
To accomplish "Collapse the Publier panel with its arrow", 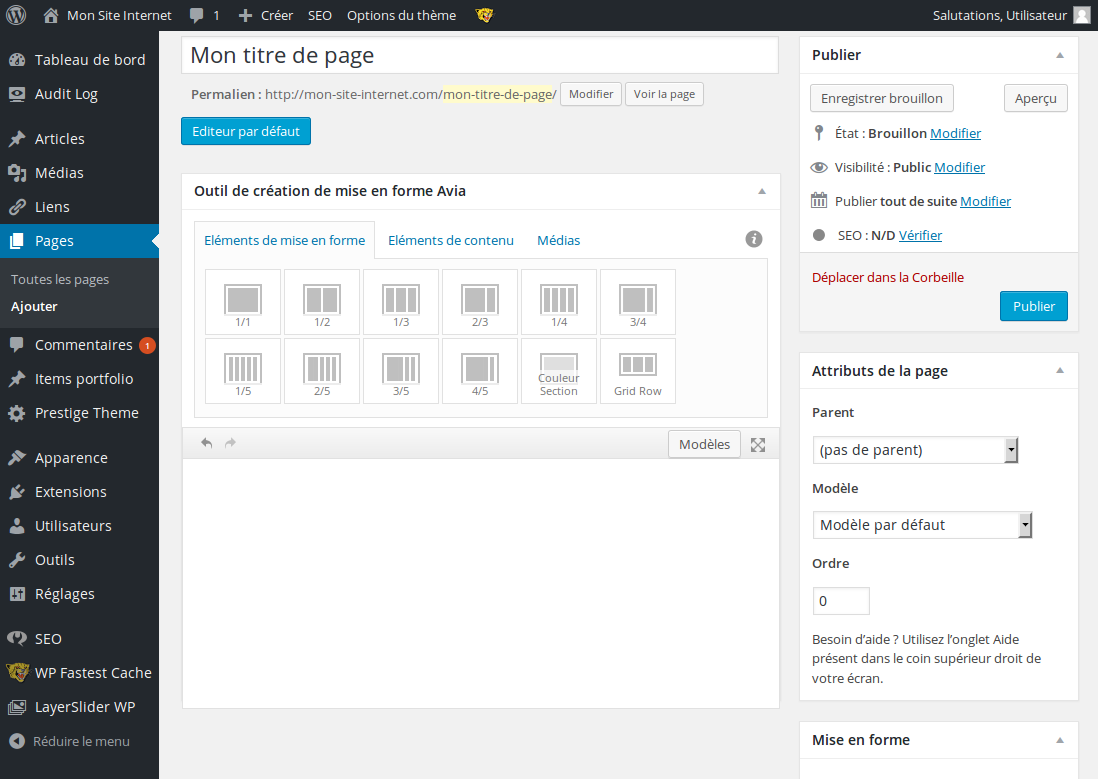I will [x=1060, y=55].
